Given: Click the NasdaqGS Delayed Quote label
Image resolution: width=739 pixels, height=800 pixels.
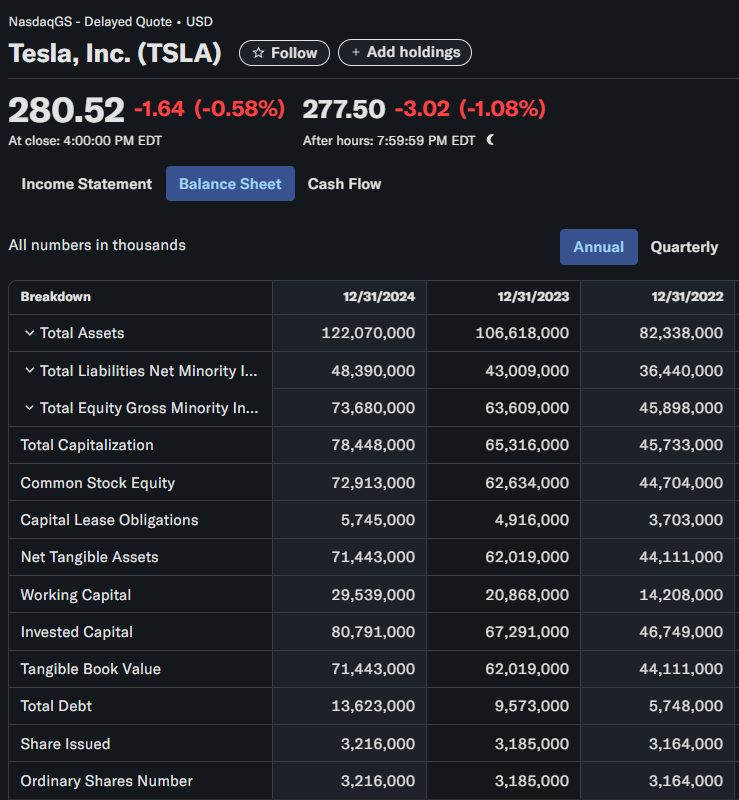Looking at the screenshot, I should (x=110, y=22).
